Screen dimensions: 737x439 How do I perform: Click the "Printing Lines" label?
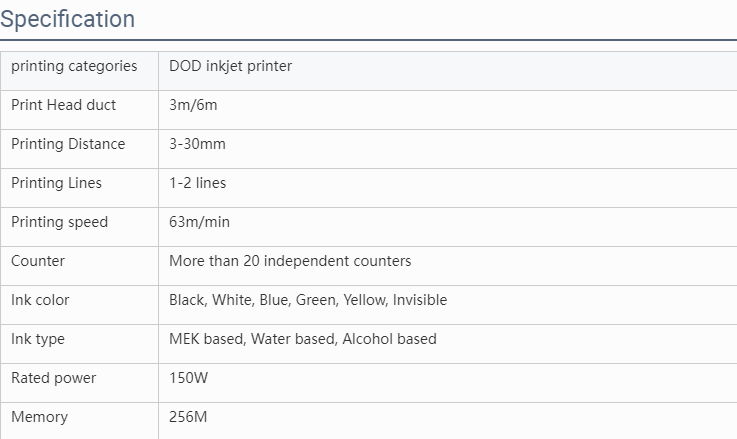click(x=56, y=183)
